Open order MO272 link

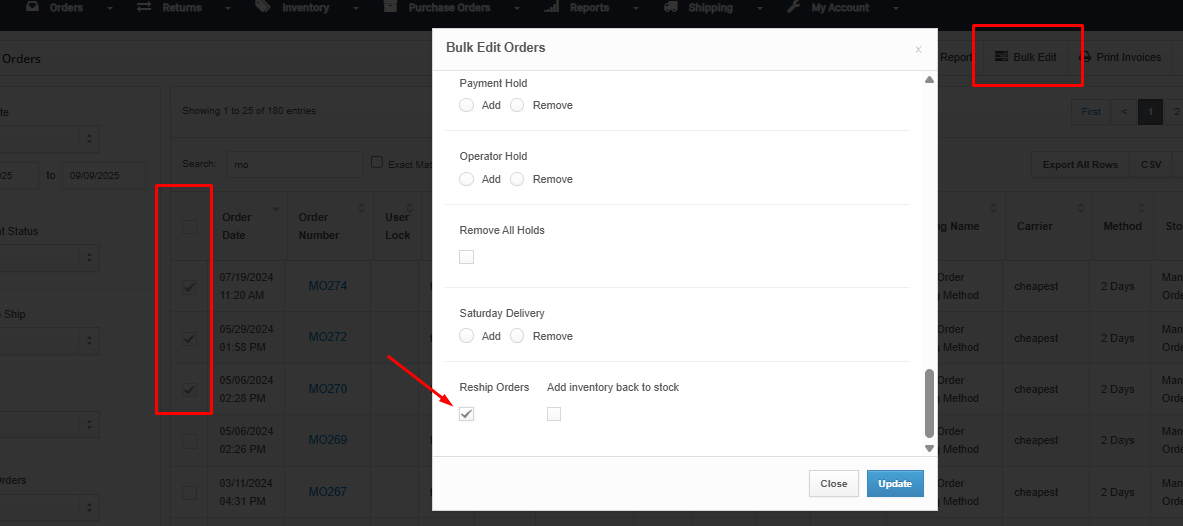[327, 337]
